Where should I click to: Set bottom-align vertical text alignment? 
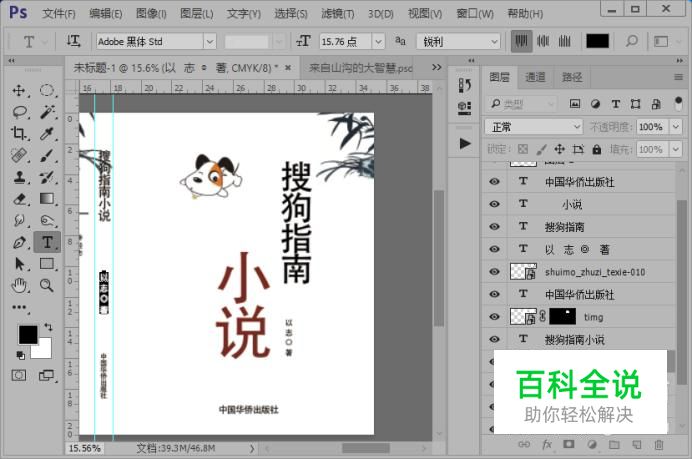(x=564, y=41)
